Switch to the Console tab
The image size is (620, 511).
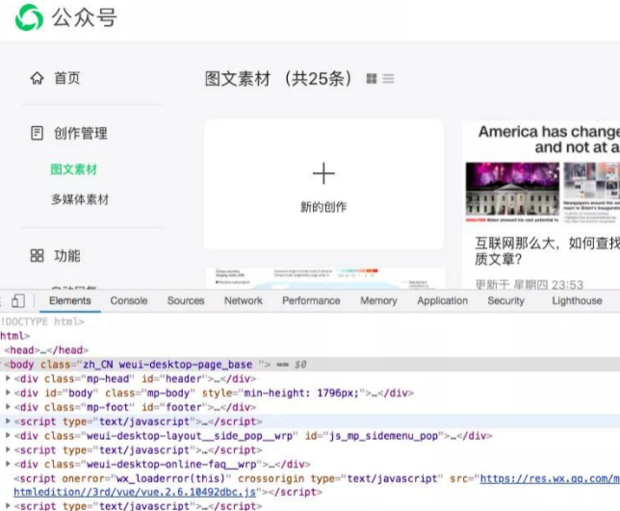(x=129, y=301)
